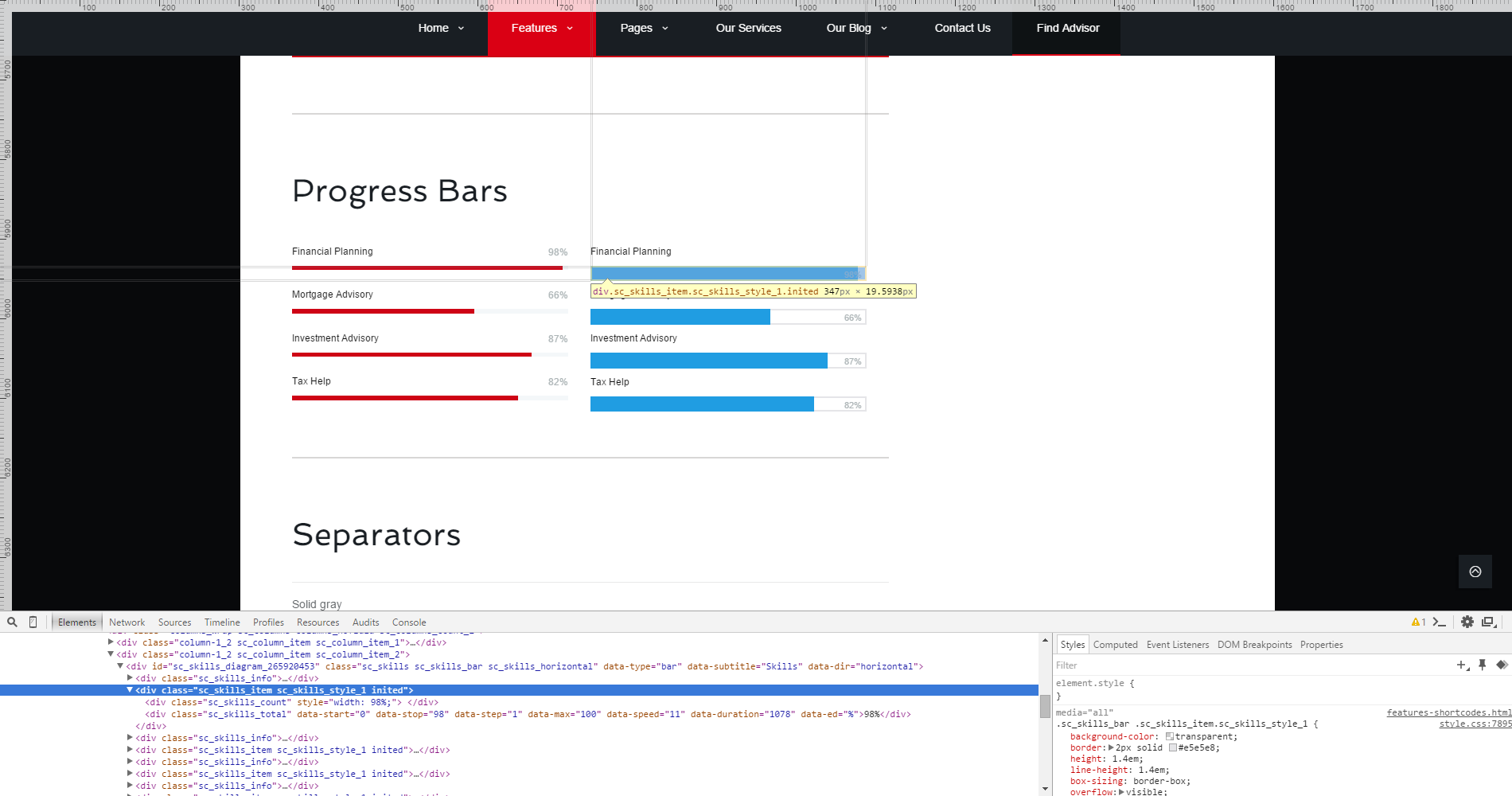This screenshot has width=1512, height=796.
Task: Toggle element state pin icon
Action: tap(1482, 665)
